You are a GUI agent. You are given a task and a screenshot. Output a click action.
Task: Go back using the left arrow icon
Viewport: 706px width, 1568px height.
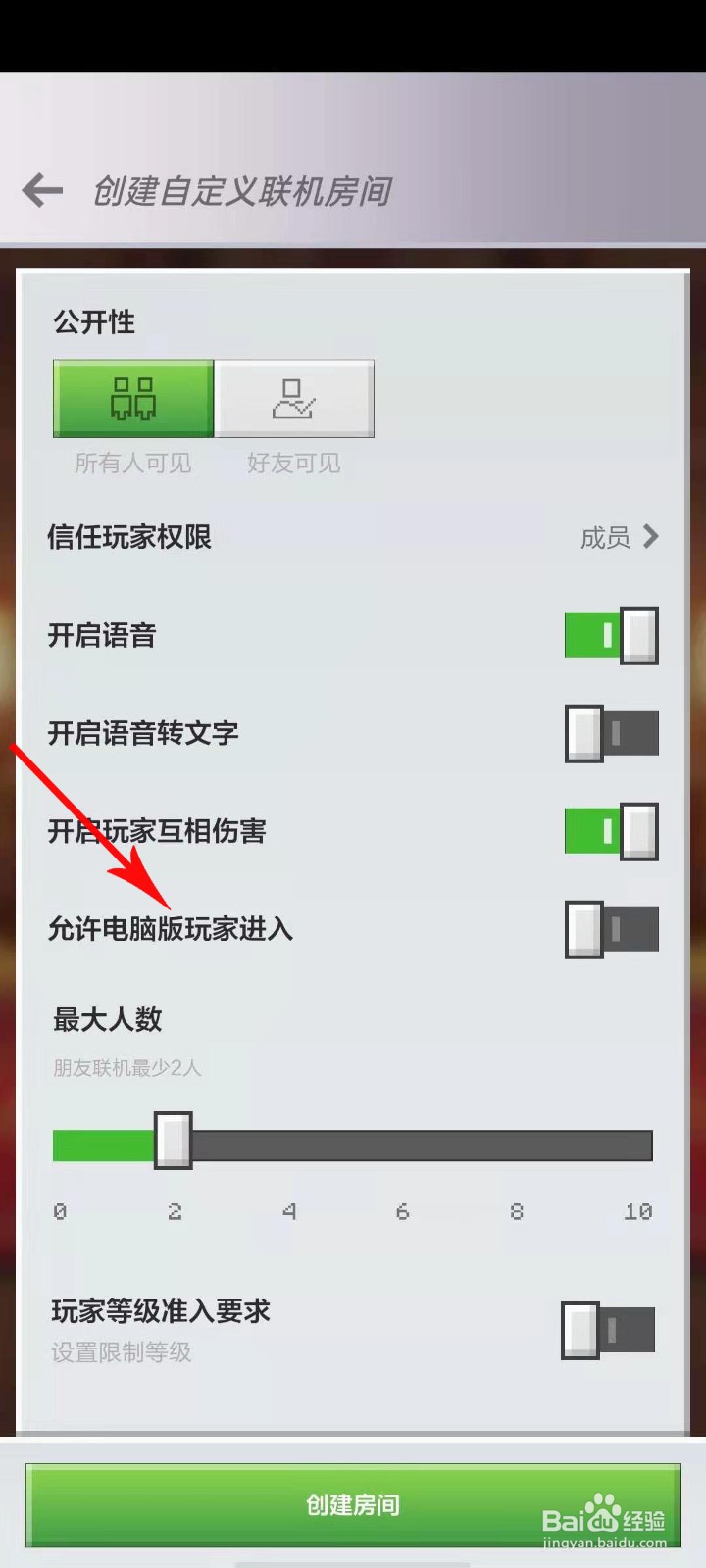point(42,190)
